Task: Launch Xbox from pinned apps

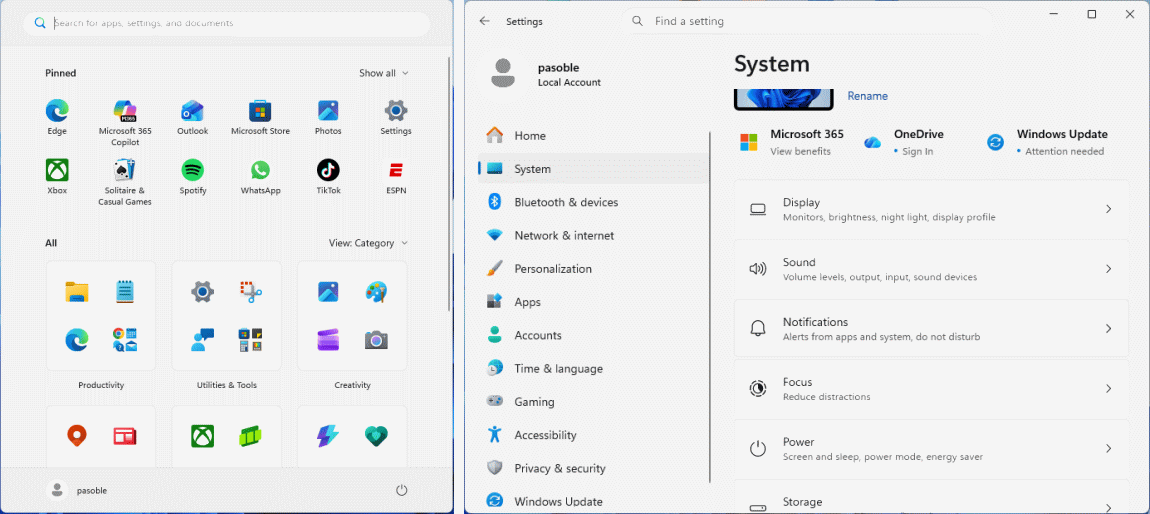Action: tap(56, 177)
